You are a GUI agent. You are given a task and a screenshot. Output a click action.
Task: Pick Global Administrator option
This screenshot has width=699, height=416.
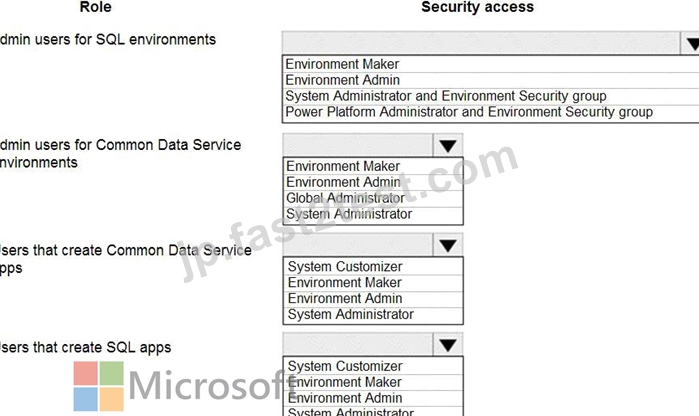(373, 198)
